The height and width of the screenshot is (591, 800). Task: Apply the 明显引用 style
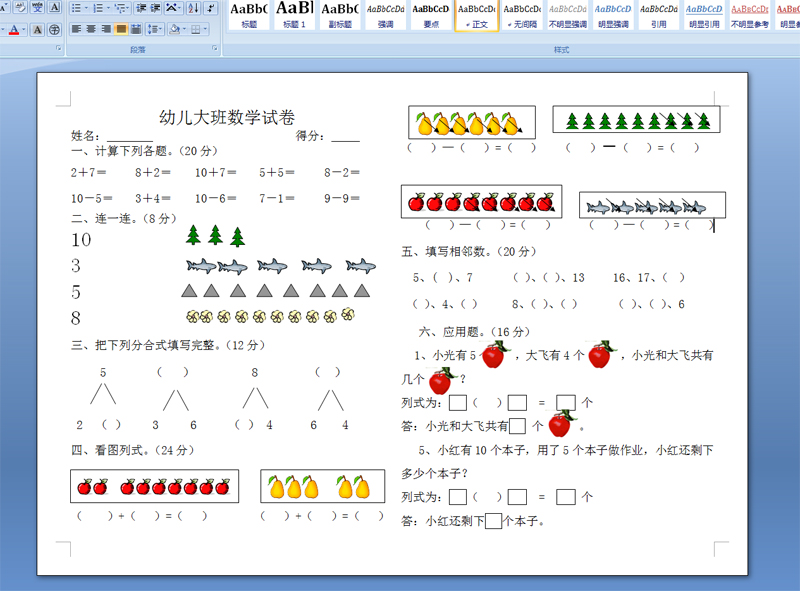point(704,15)
